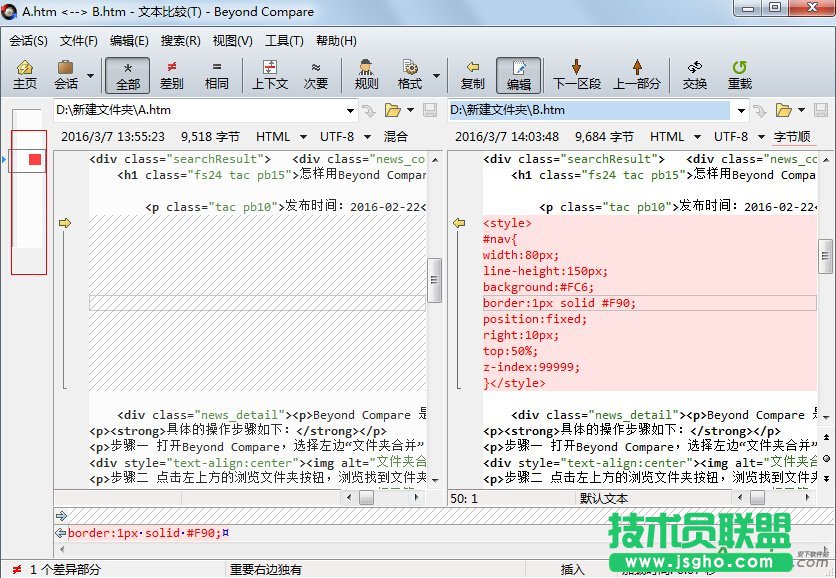Open the 工具(T) menu
The image size is (836, 578).
pyautogui.click(x=285, y=42)
